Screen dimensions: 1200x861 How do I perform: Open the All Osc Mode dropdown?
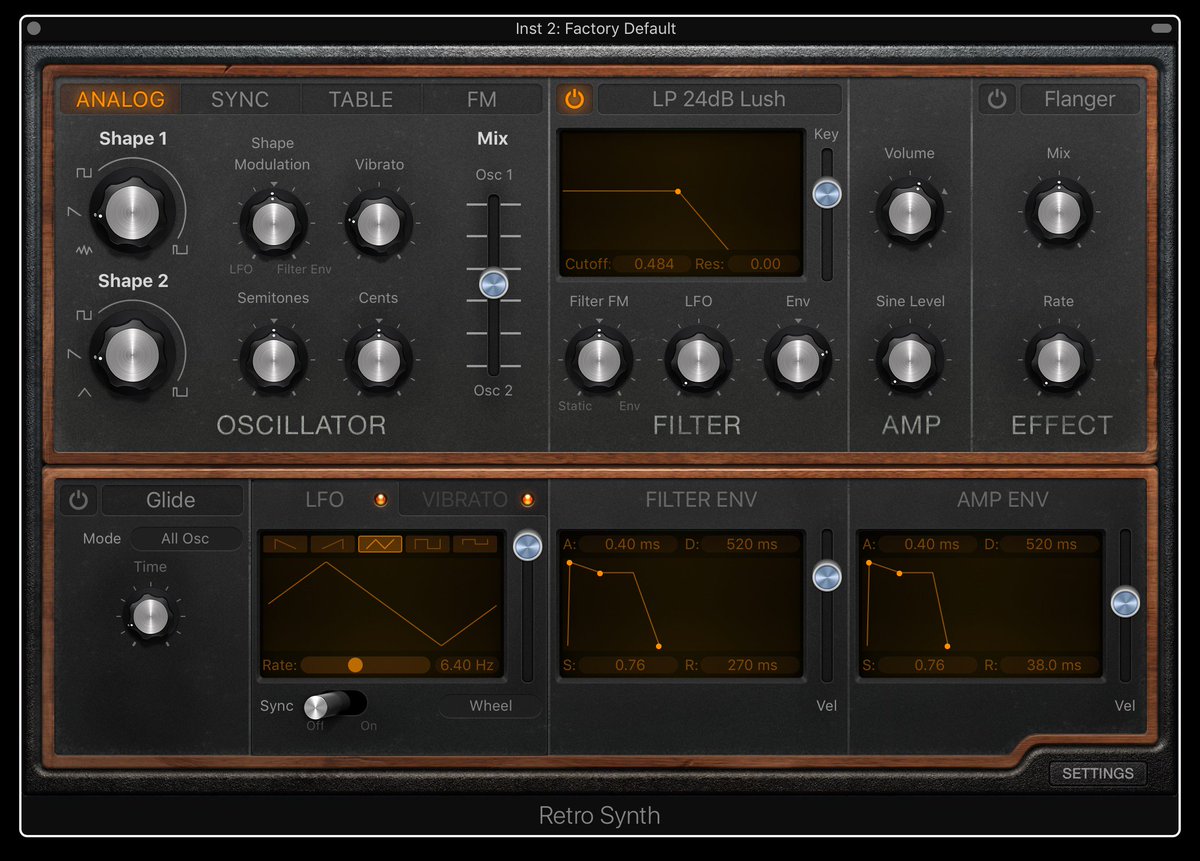click(x=185, y=538)
